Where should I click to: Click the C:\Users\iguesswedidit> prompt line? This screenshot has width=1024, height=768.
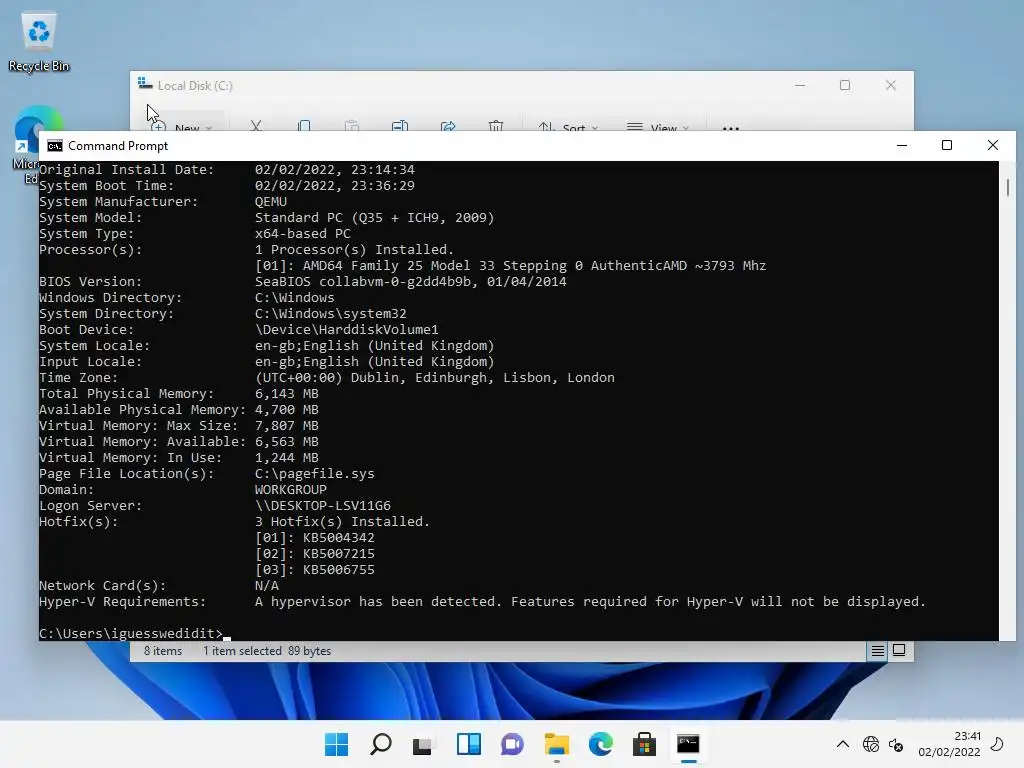pyautogui.click(x=131, y=633)
